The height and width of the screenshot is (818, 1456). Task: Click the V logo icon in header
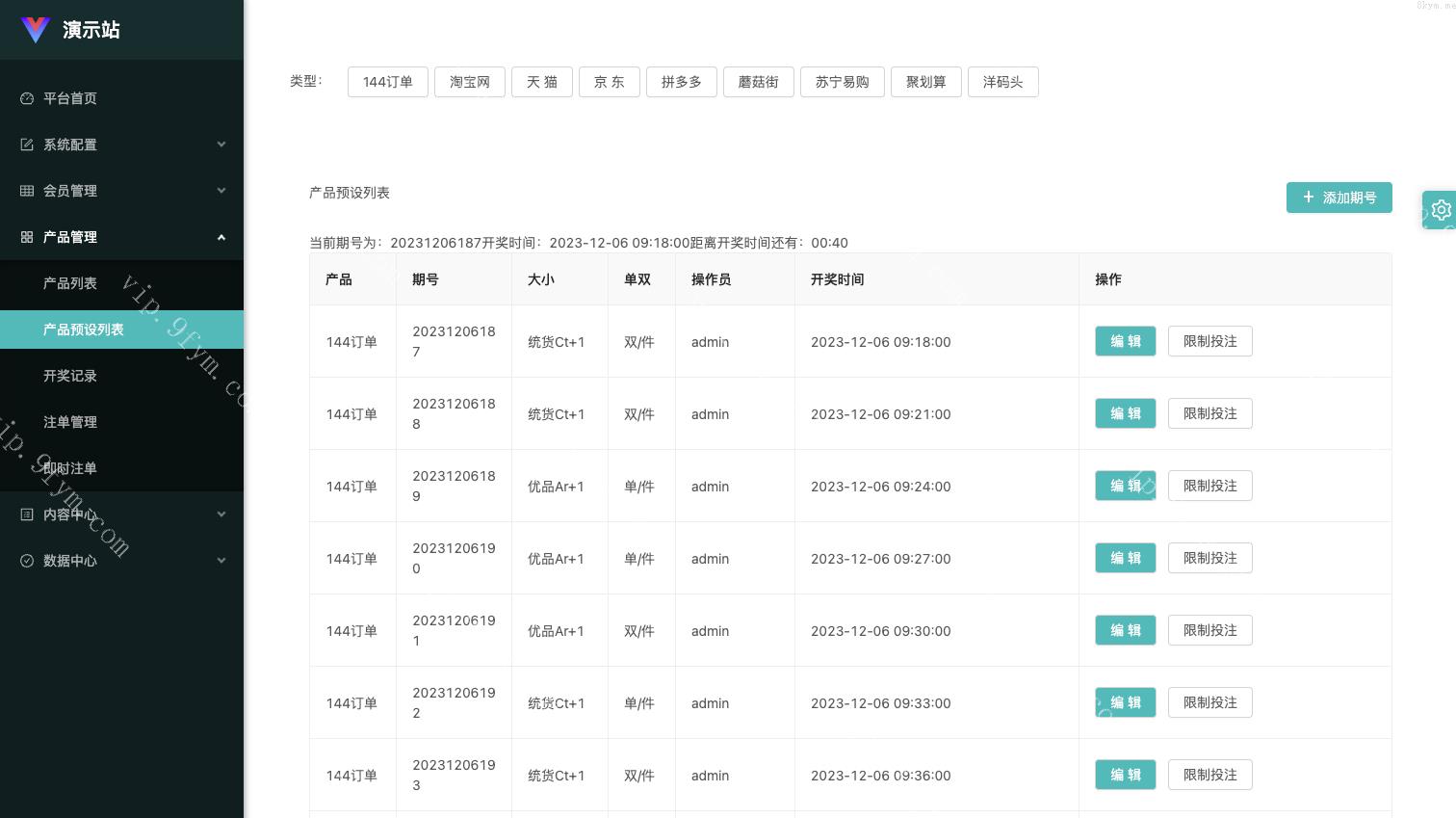coord(36,30)
